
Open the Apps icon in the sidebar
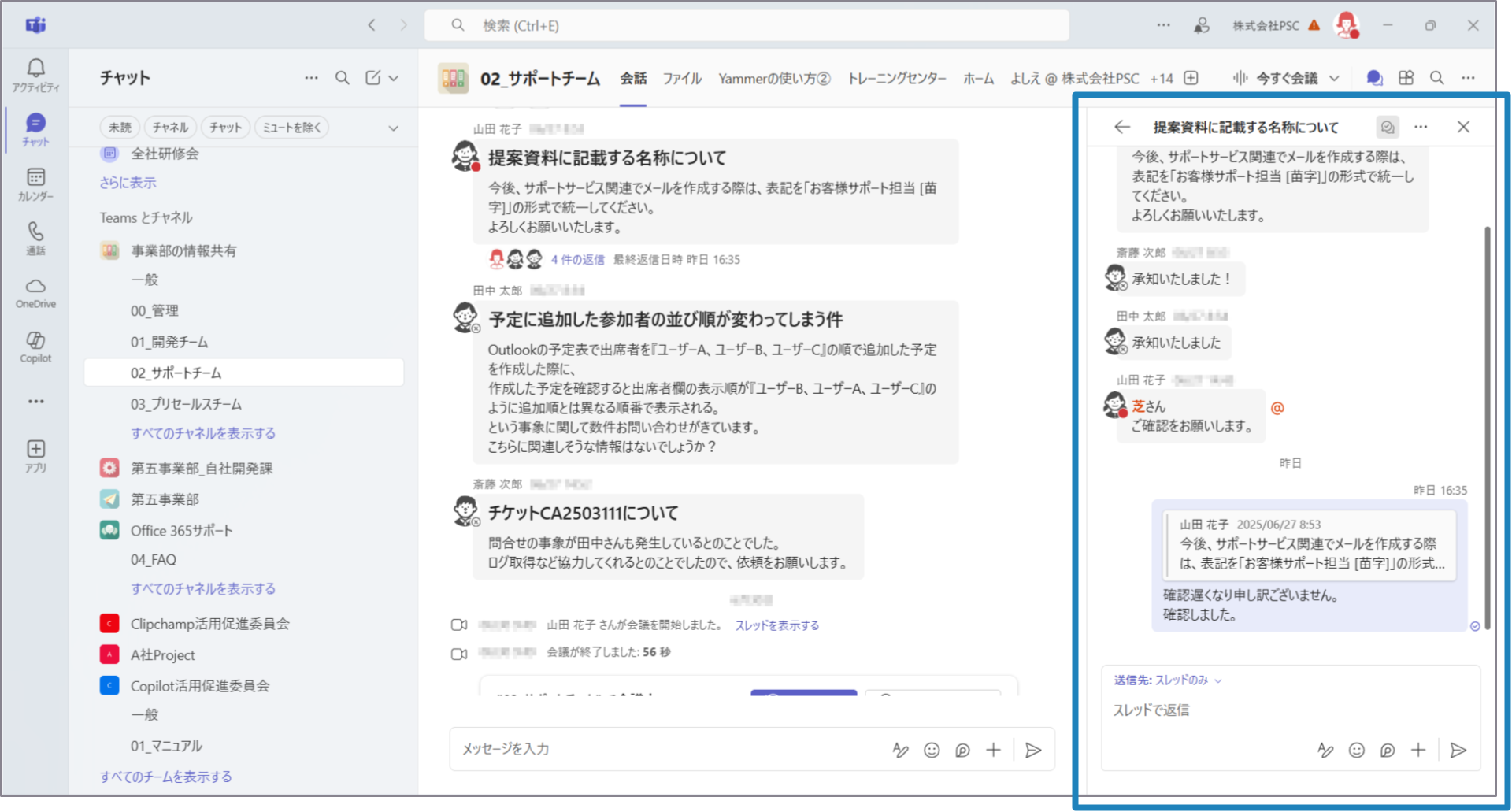[x=35, y=455]
